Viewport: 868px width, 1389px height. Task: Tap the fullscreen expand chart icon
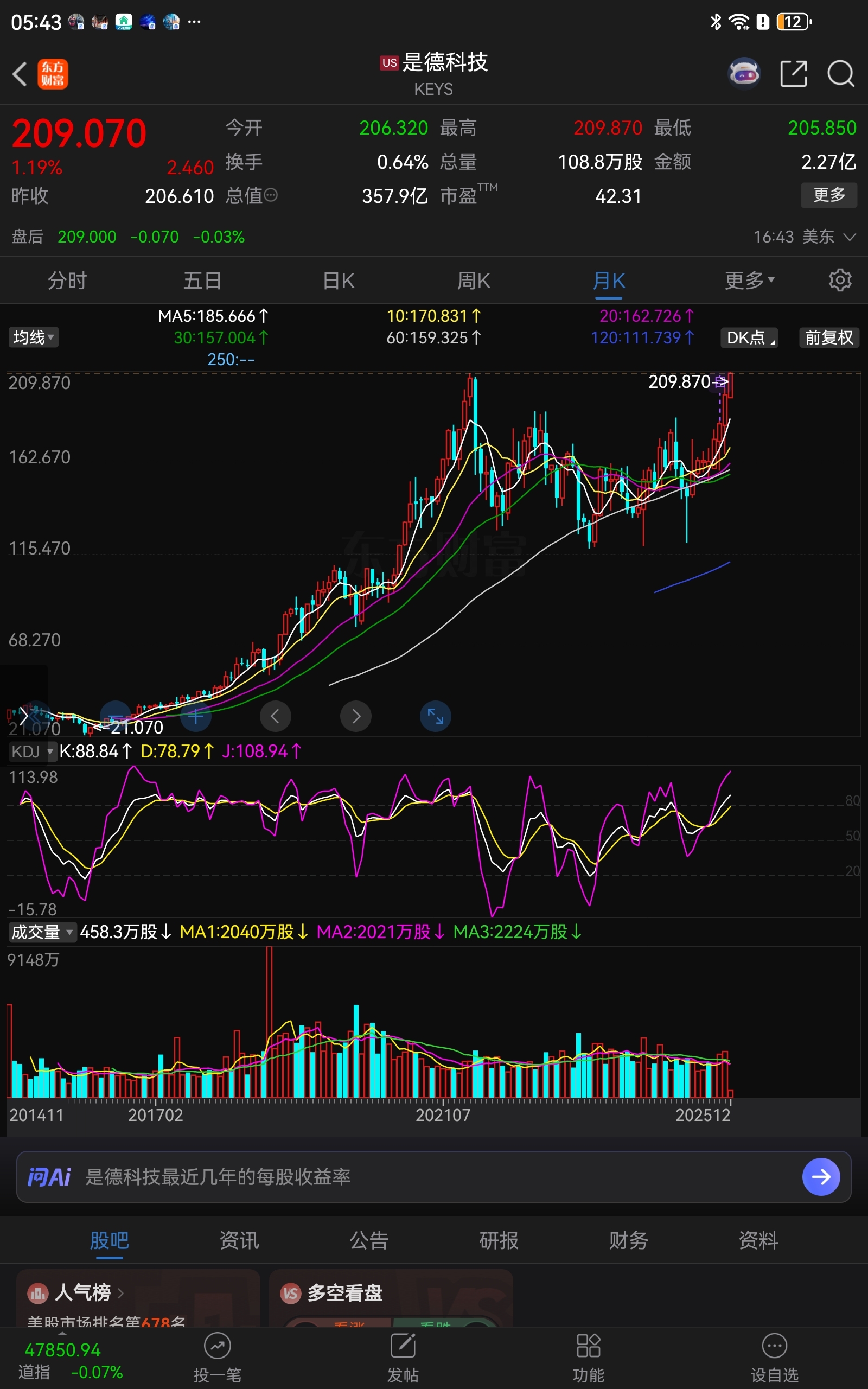436,716
